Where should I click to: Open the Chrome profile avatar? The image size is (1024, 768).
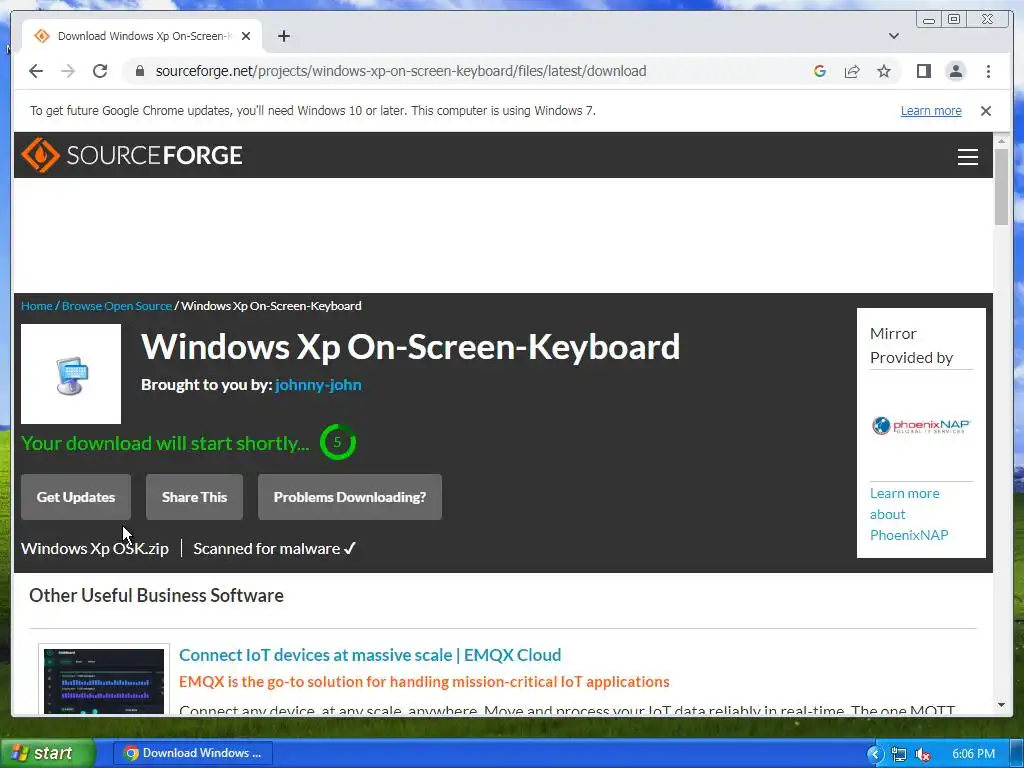click(x=955, y=71)
